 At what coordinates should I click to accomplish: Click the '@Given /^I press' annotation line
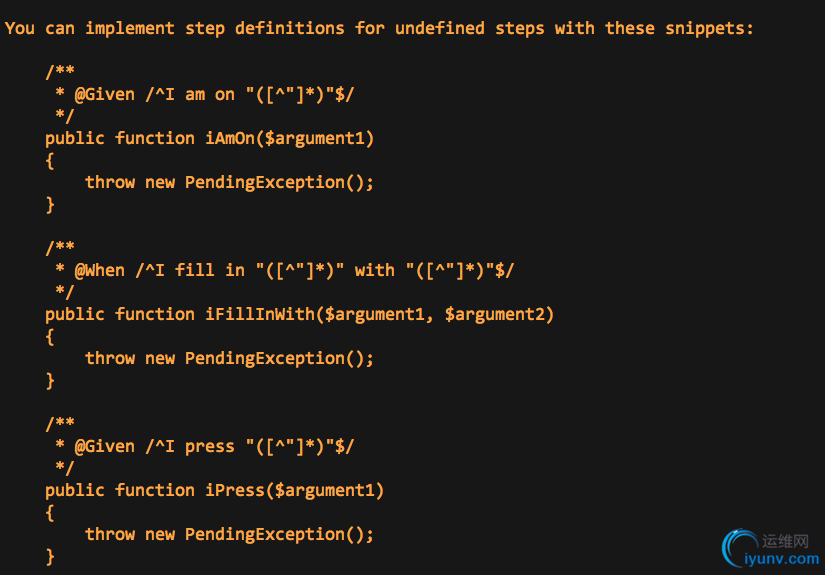[205, 447]
